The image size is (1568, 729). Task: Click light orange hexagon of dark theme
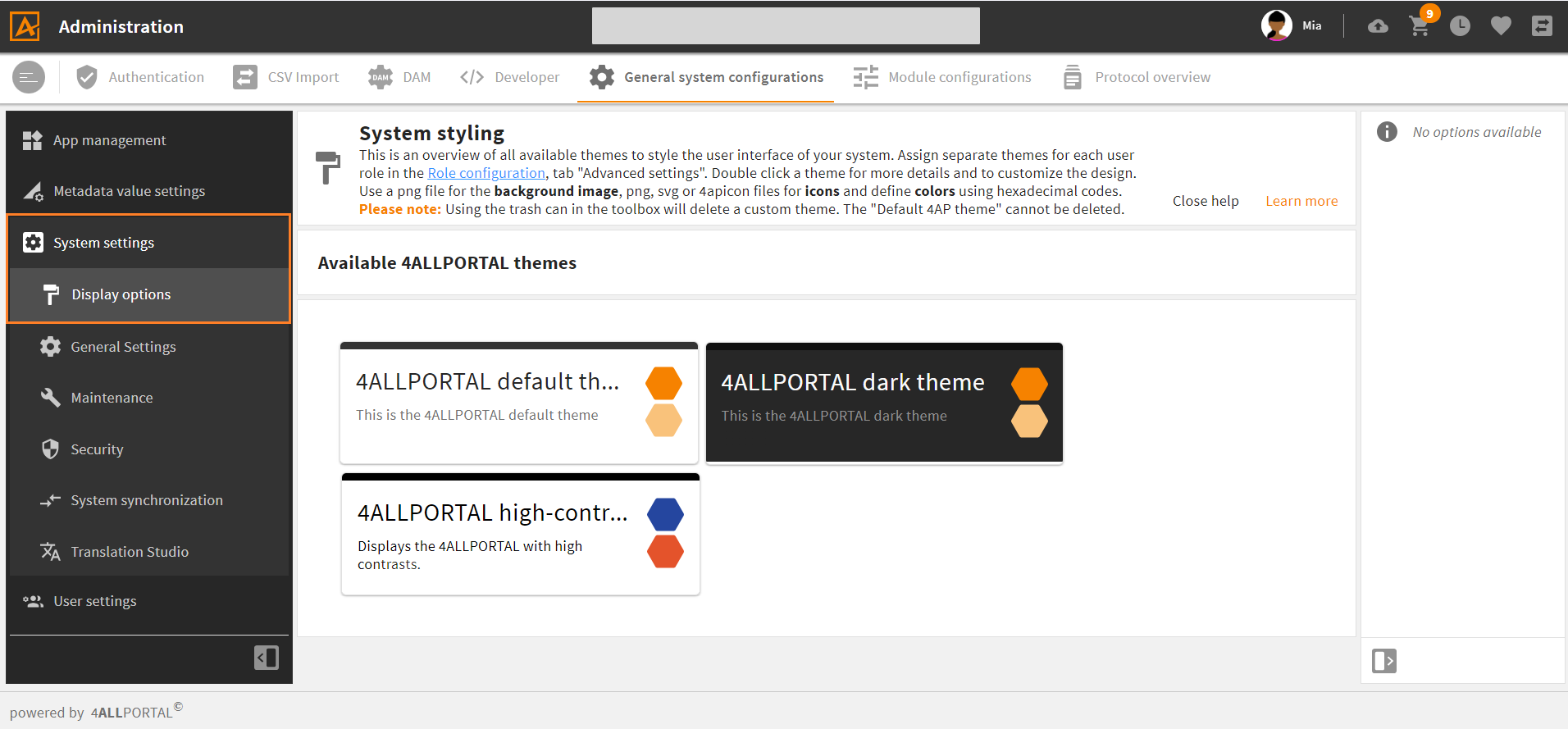pos(1029,421)
